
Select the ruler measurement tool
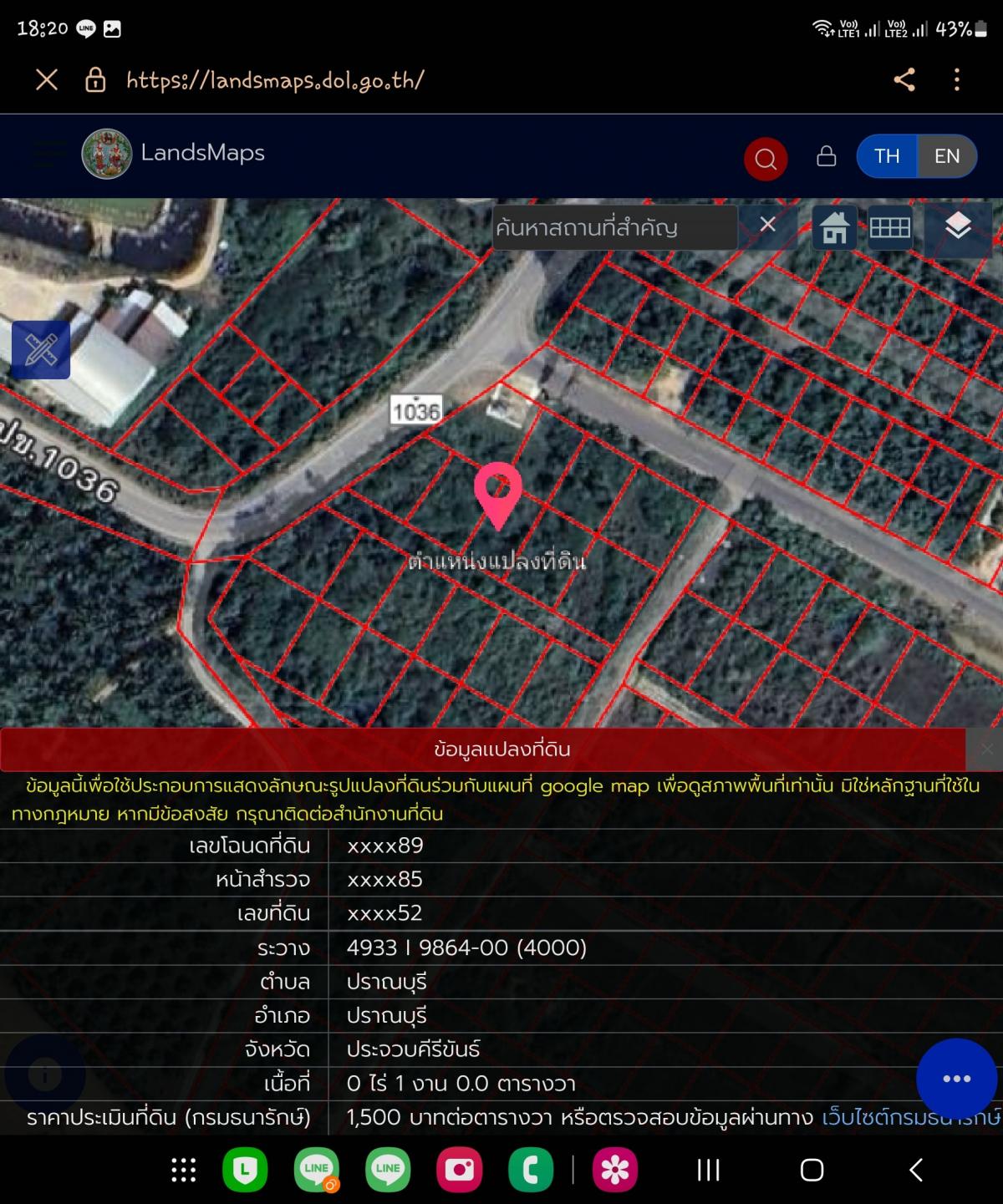pos(41,349)
